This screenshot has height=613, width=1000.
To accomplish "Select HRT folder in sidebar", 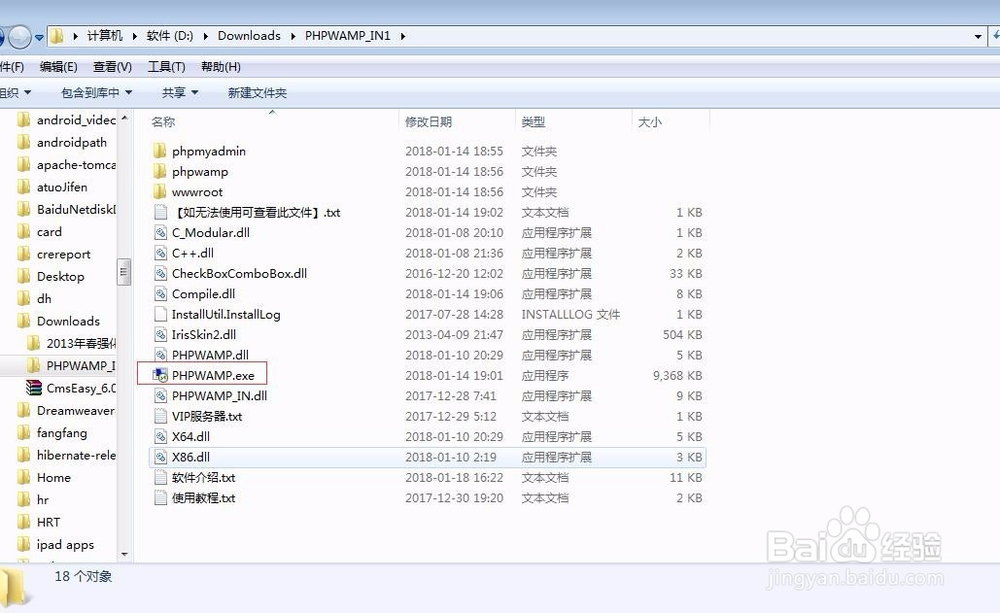I will pos(40,522).
